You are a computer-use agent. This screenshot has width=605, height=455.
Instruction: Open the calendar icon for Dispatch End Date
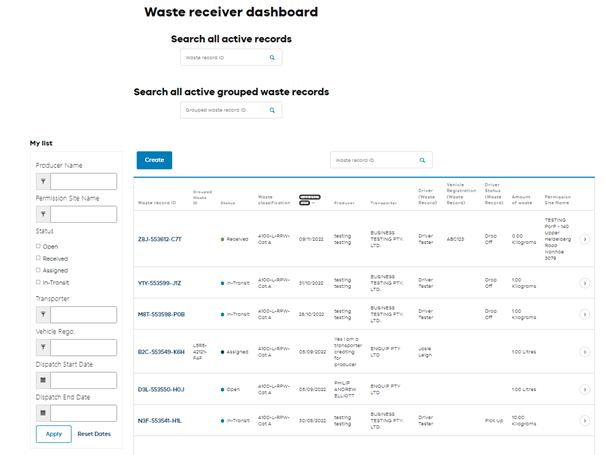click(x=43, y=413)
